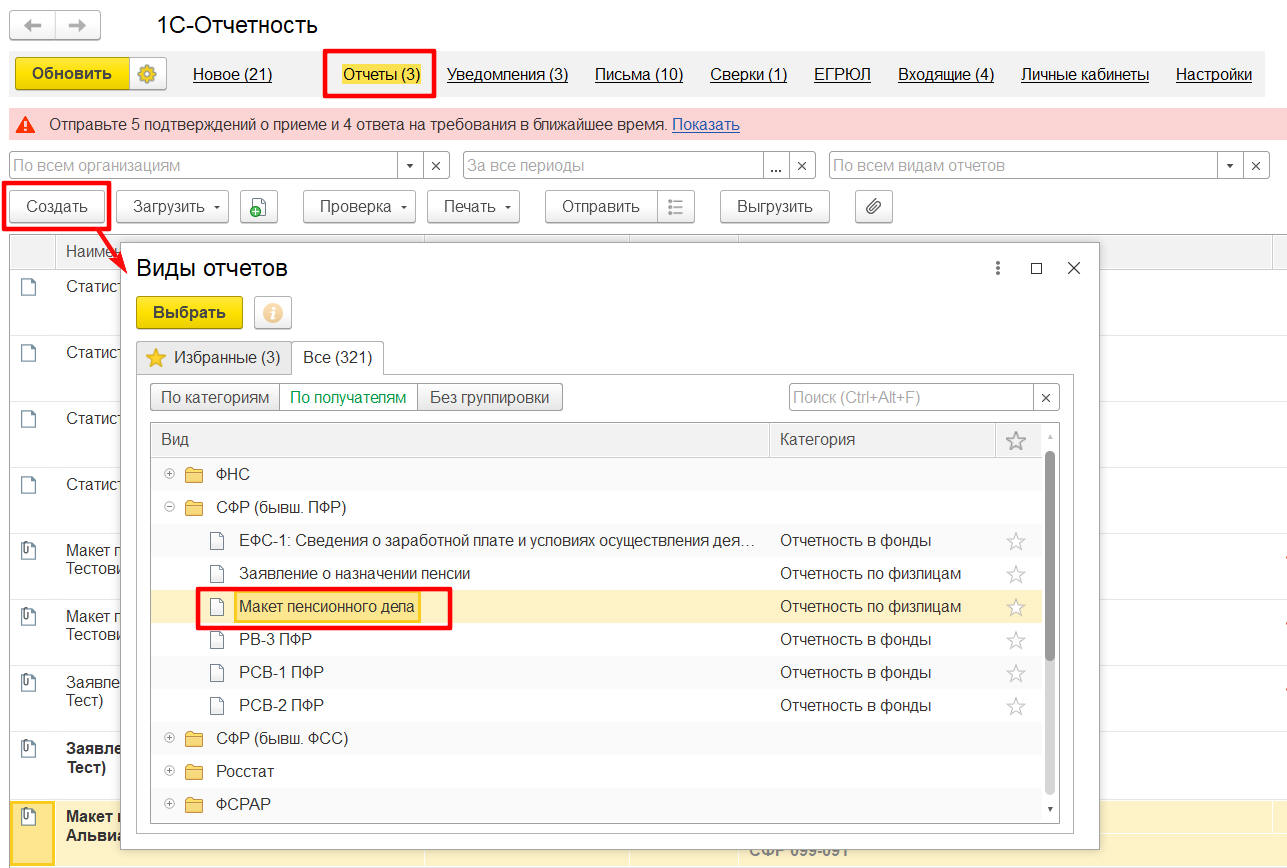Expand the СФР (бывш. ФСС) folder
Image resolution: width=1287 pixels, height=868 pixels.
coord(169,738)
